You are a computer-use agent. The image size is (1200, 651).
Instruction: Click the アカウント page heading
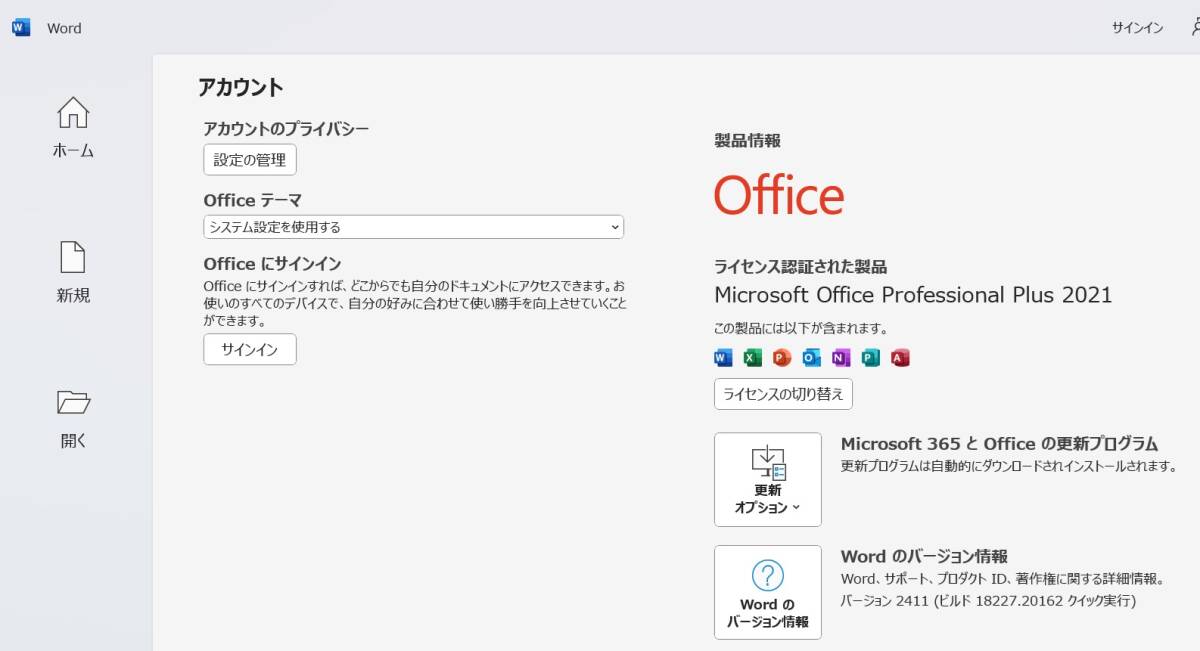241,87
